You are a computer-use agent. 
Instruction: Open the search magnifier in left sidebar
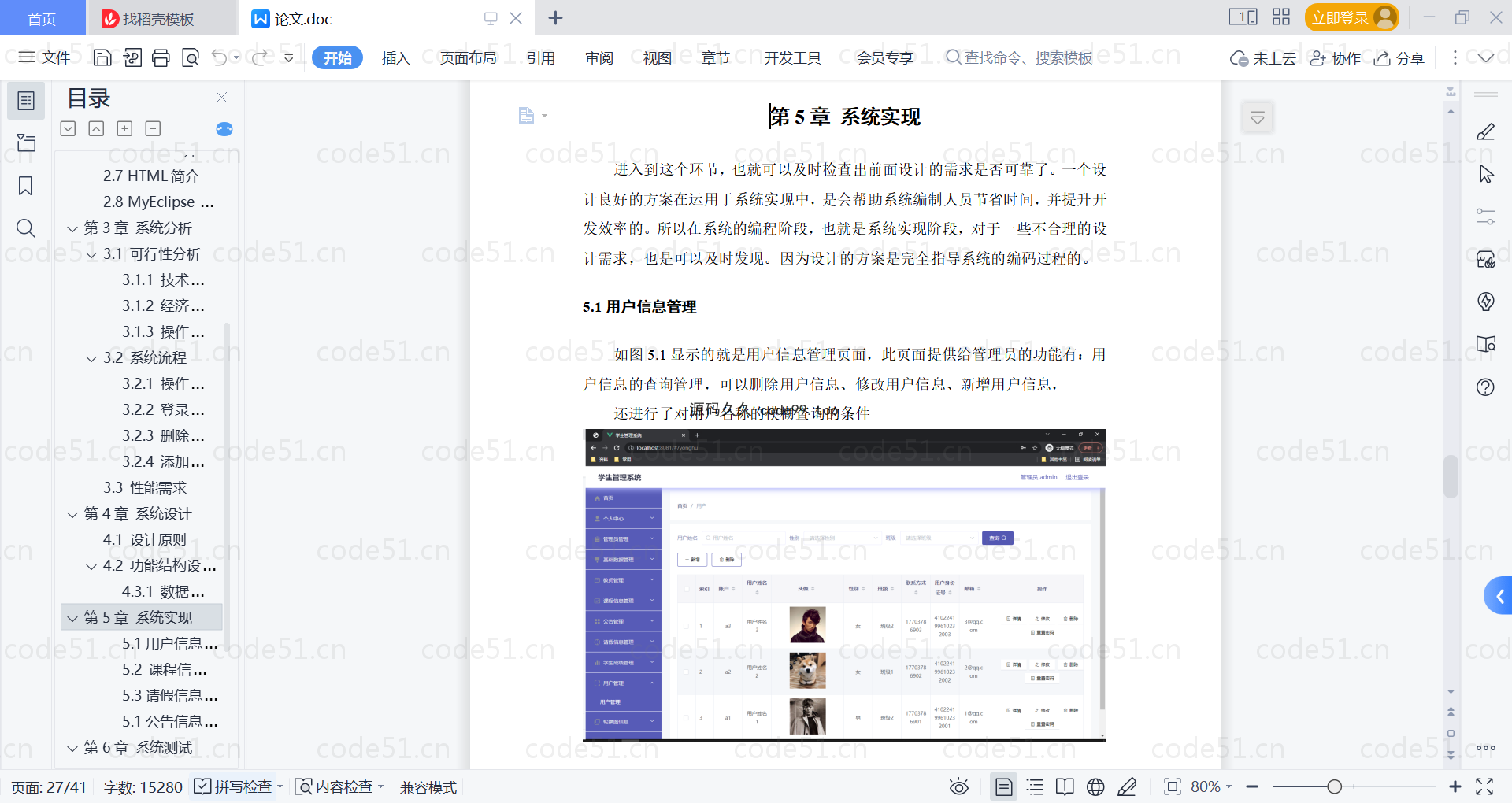point(26,228)
